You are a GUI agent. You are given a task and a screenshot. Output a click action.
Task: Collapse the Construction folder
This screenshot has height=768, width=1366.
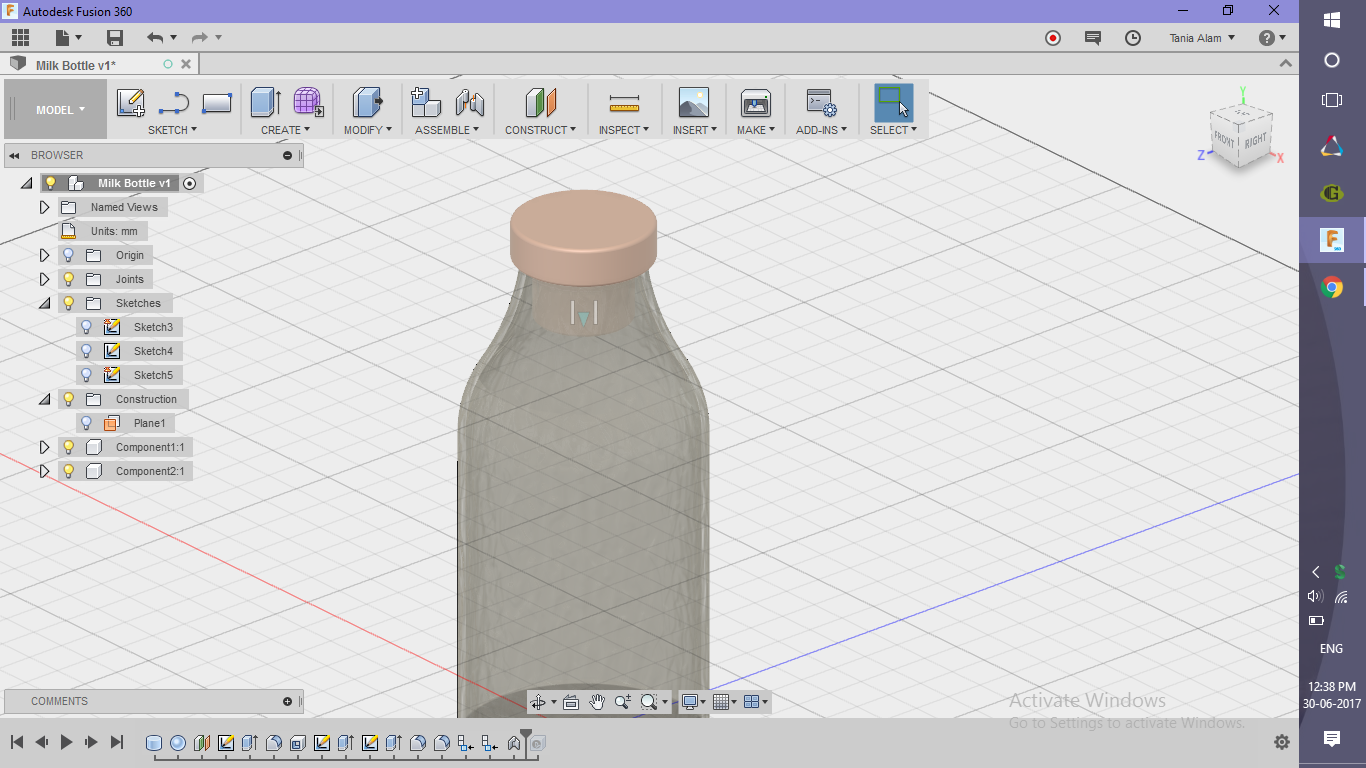tap(44, 399)
